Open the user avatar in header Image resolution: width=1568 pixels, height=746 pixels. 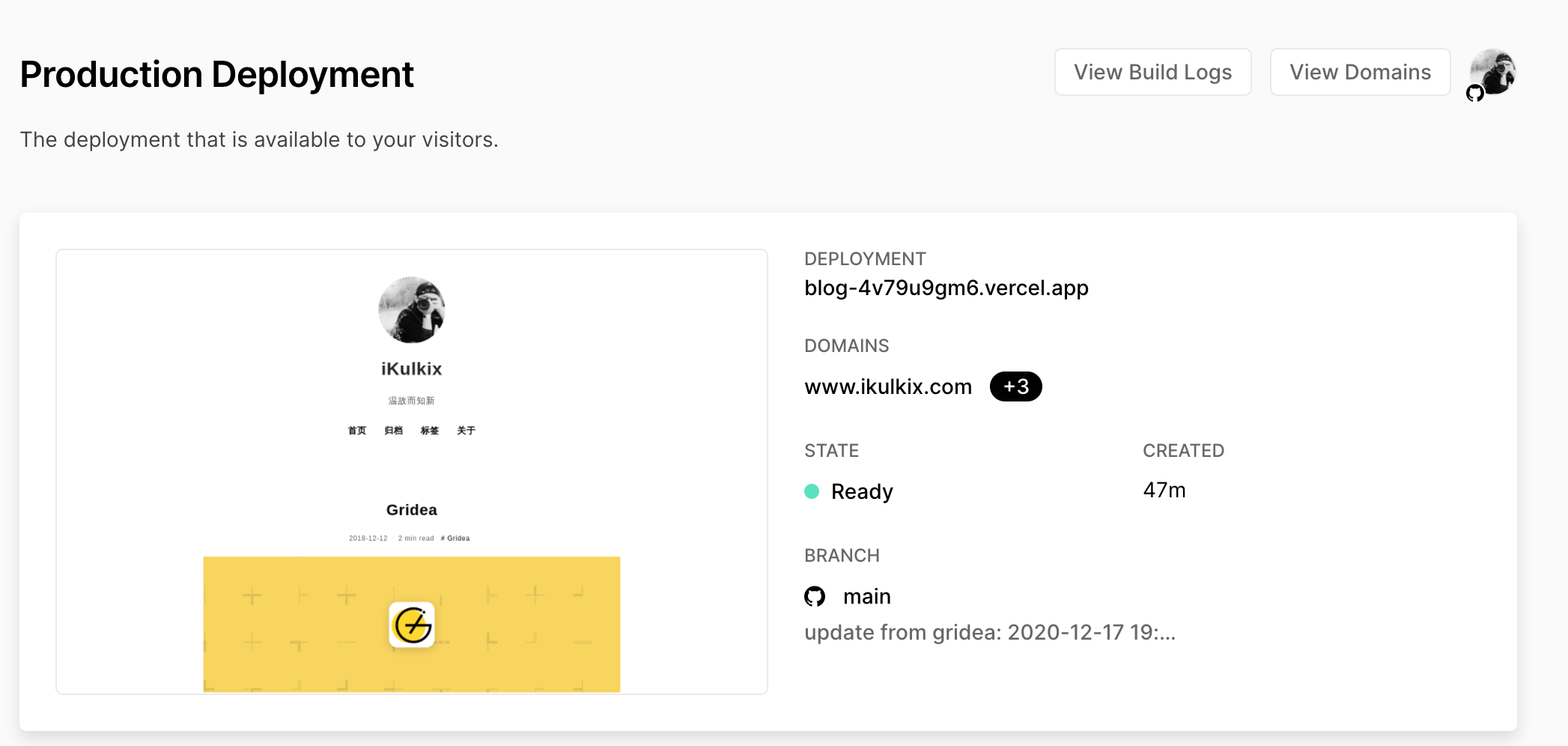[1492, 72]
